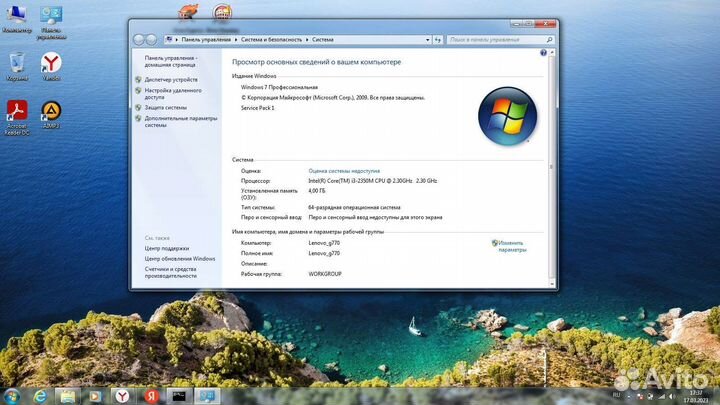Click the 'Система и безопасность' breadcrumb

(271, 40)
